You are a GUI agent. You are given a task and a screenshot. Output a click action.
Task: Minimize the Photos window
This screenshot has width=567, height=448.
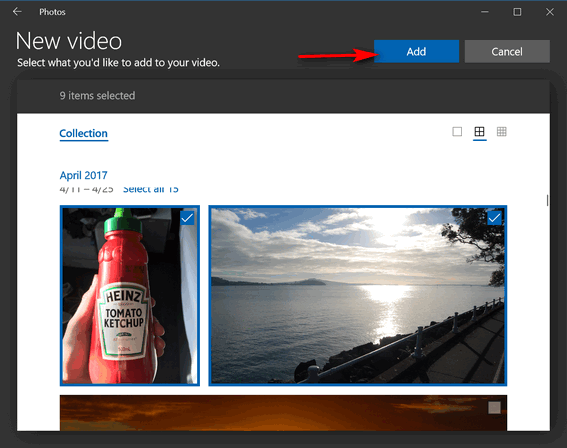pyautogui.click(x=485, y=12)
